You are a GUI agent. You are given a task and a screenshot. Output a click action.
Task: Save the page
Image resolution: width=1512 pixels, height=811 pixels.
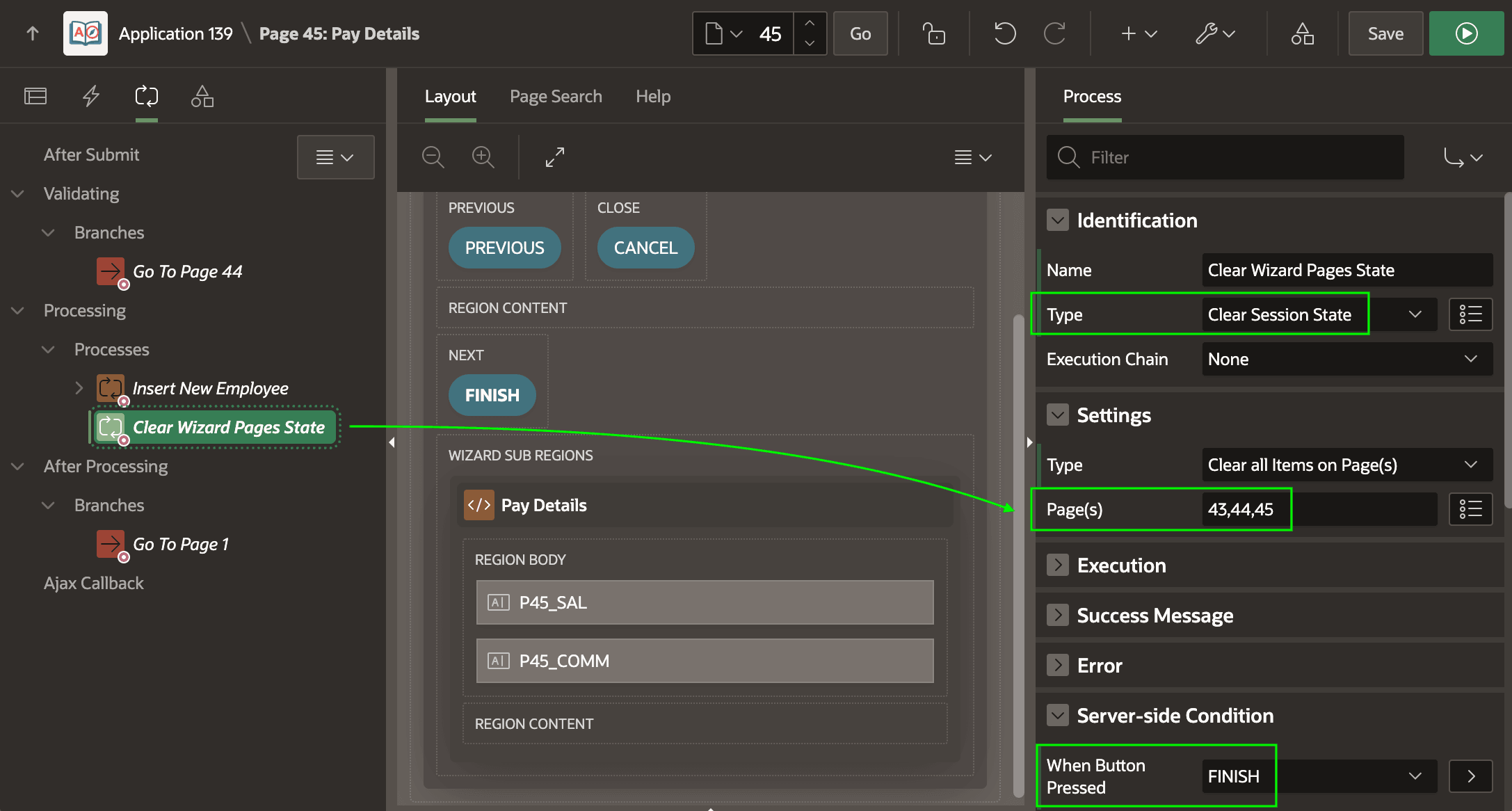coord(1385,33)
